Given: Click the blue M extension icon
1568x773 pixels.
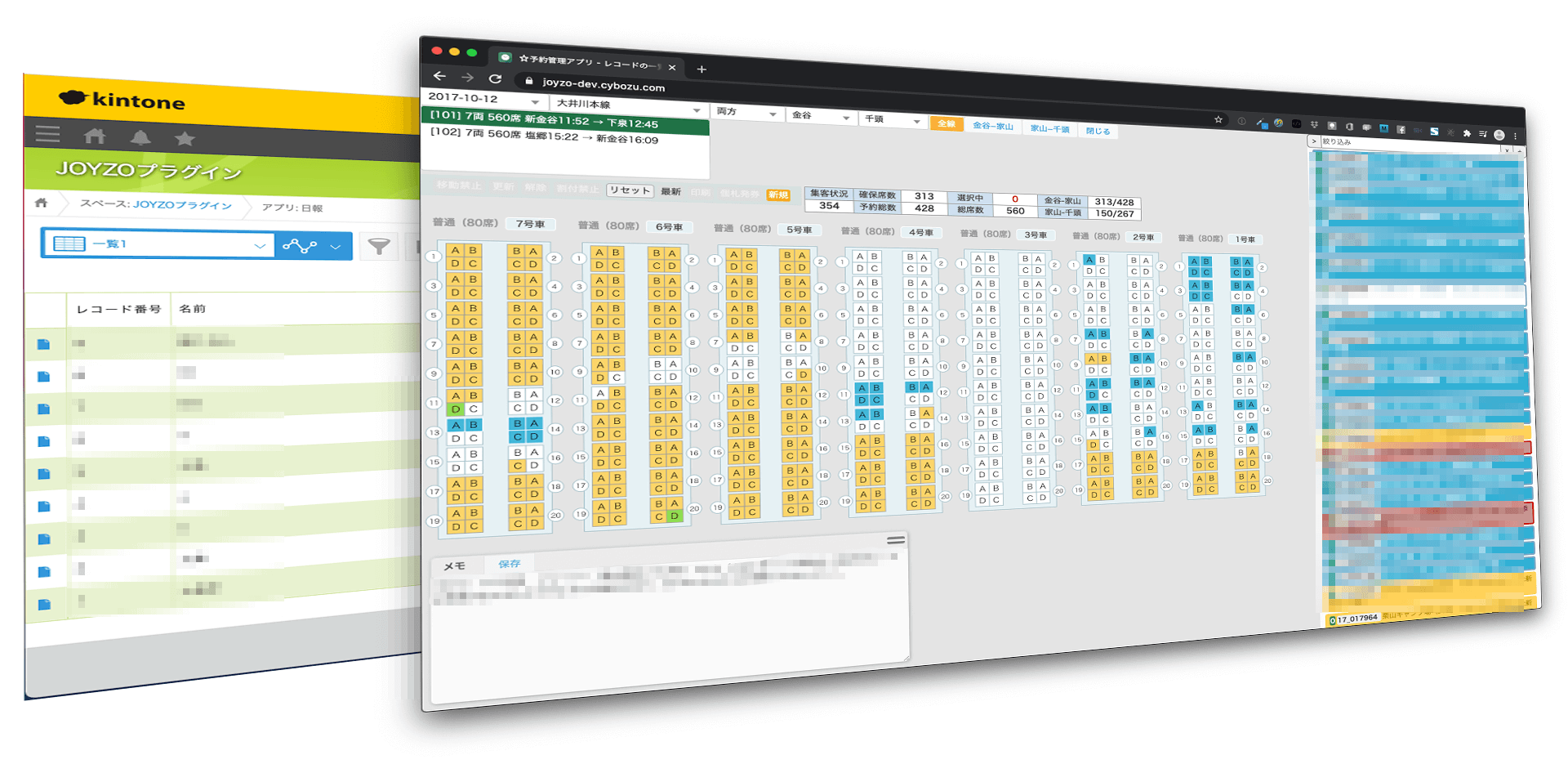Looking at the screenshot, I should (1383, 128).
